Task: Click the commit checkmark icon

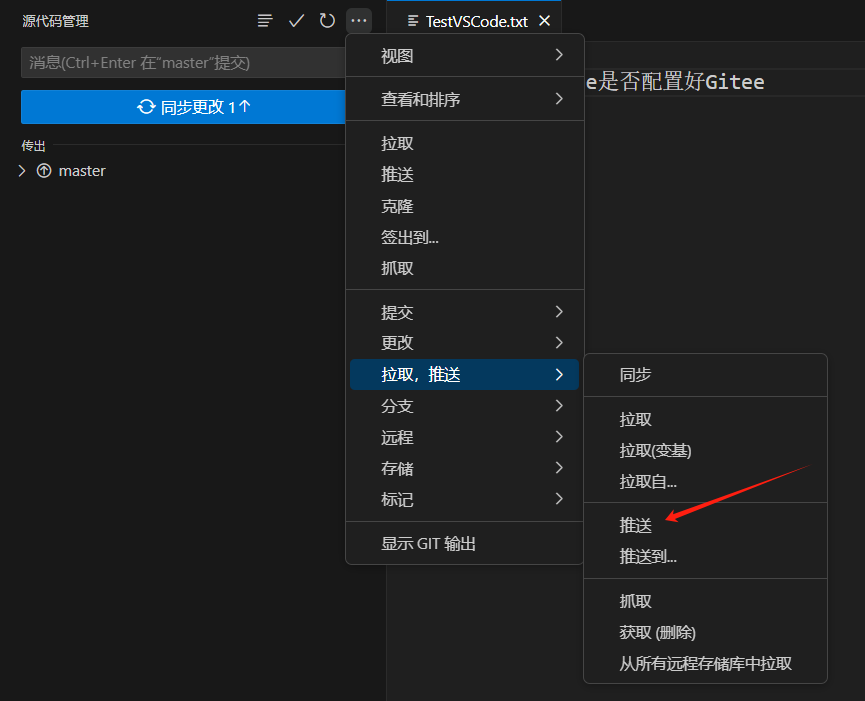Action: pos(295,20)
